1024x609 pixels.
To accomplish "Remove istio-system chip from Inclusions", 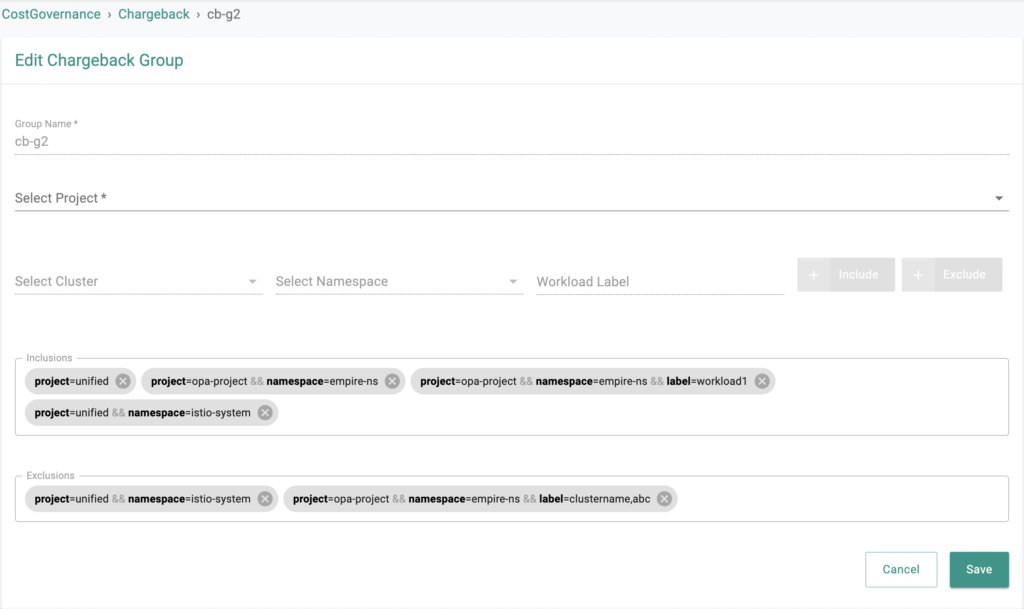I will (x=265, y=412).
